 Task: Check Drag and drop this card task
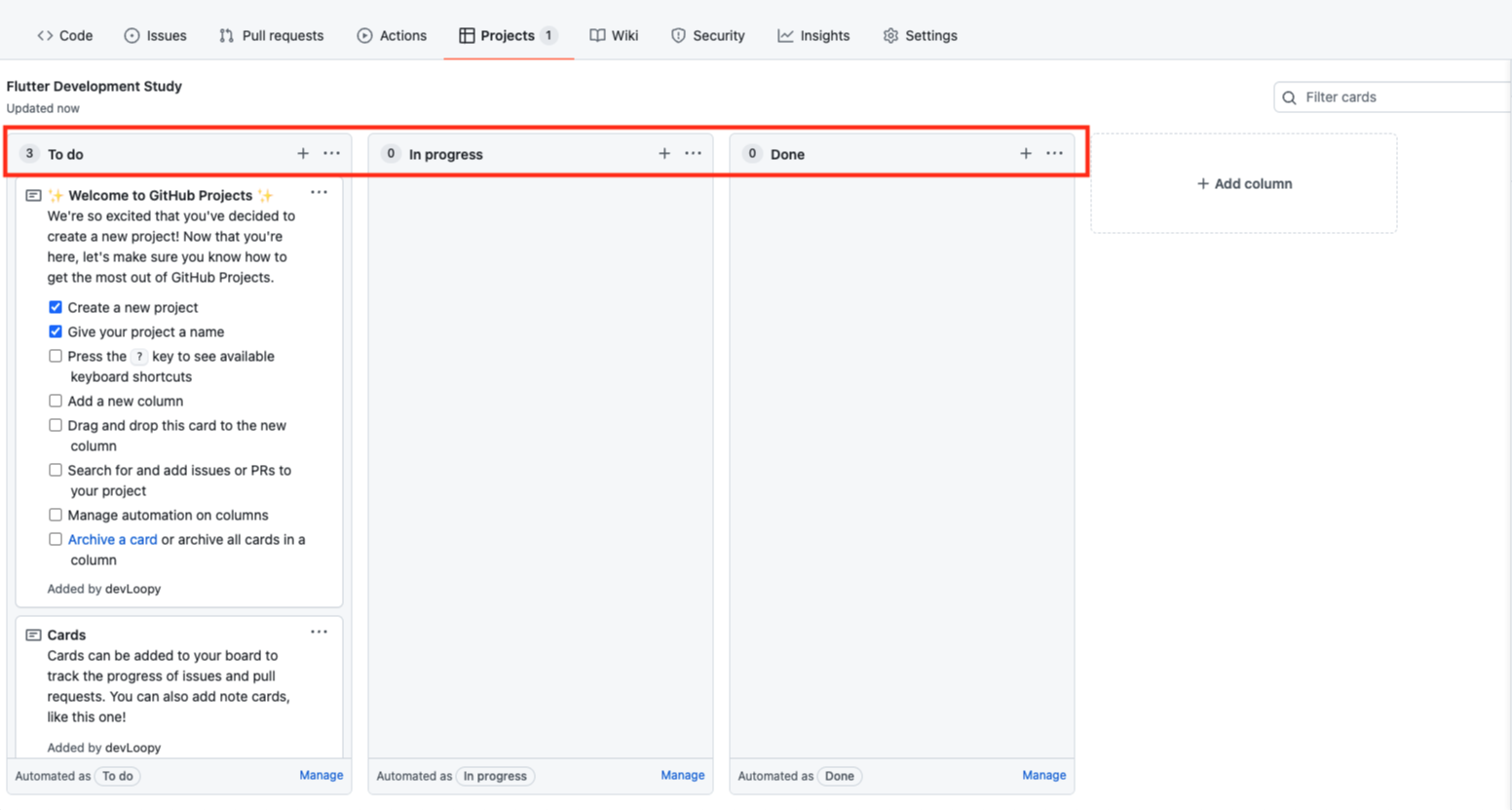pos(56,425)
